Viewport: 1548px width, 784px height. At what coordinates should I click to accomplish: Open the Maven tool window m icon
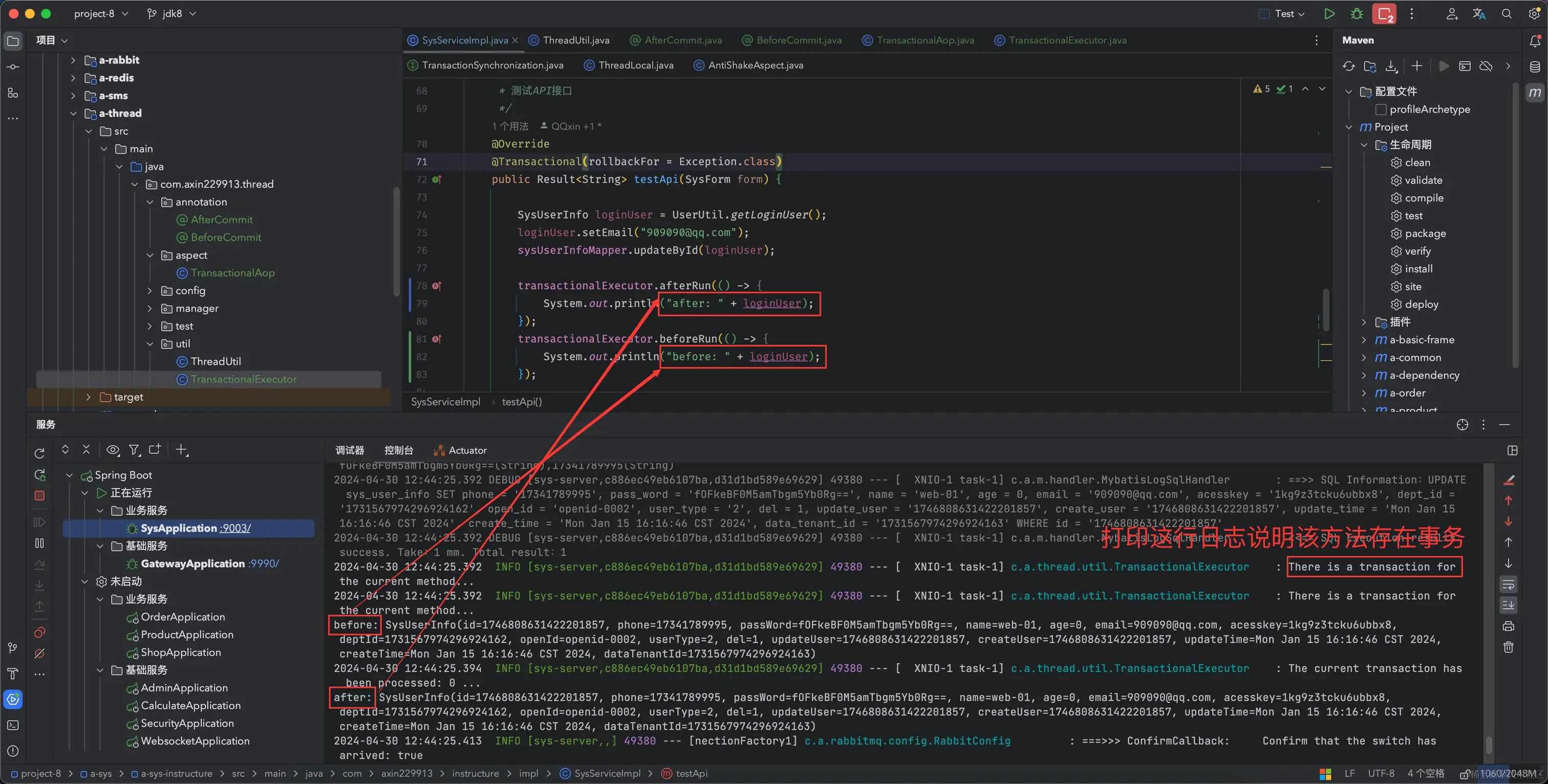pos(1535,93)
